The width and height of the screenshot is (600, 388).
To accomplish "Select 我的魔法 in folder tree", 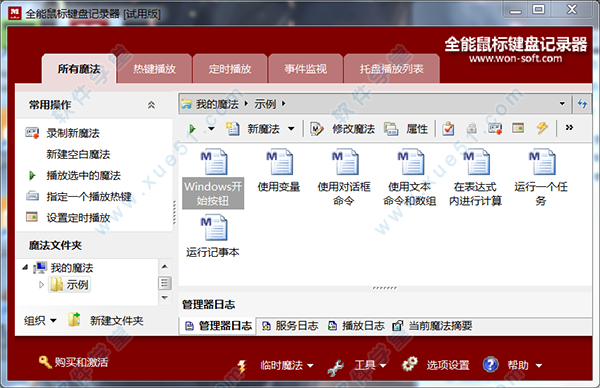I will 72,267.
